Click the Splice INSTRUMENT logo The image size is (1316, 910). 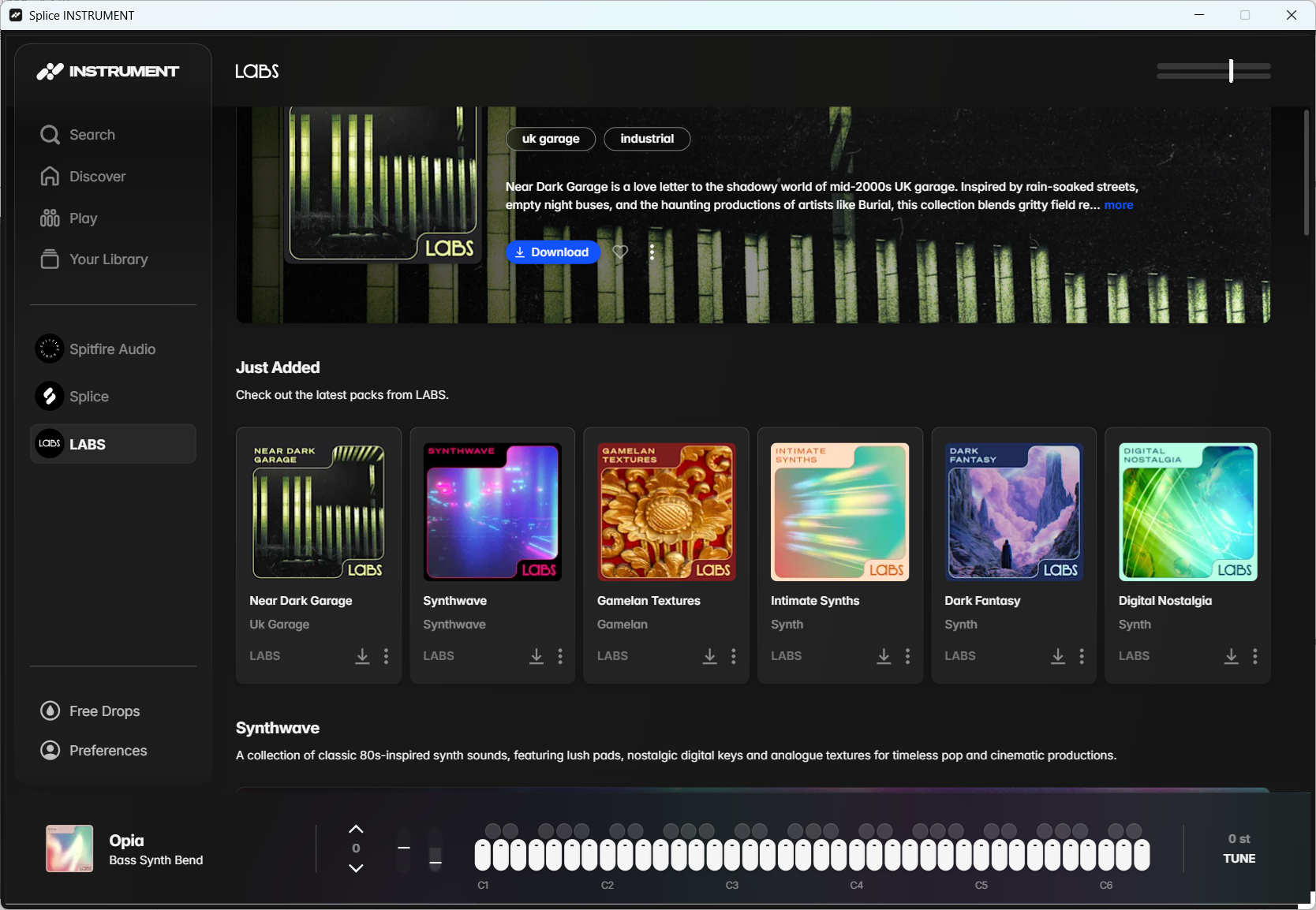pyautogui.click(x=108, y=72)
